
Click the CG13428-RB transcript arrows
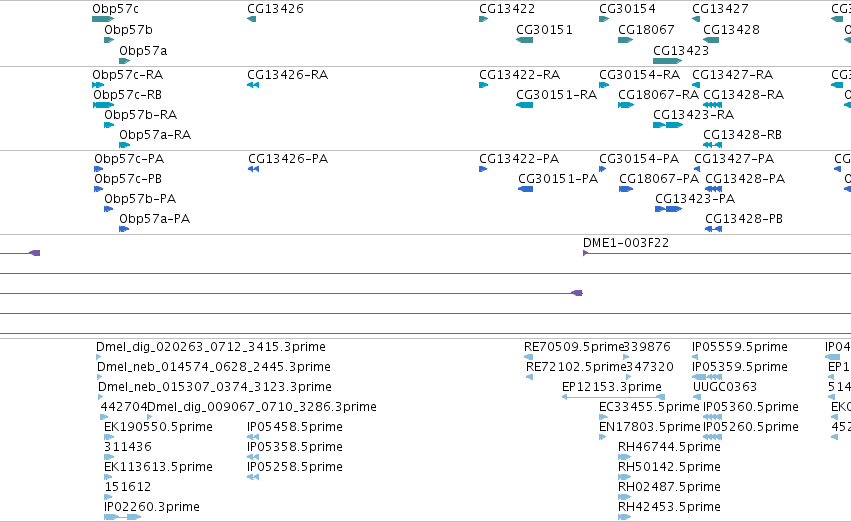[713, 145]
